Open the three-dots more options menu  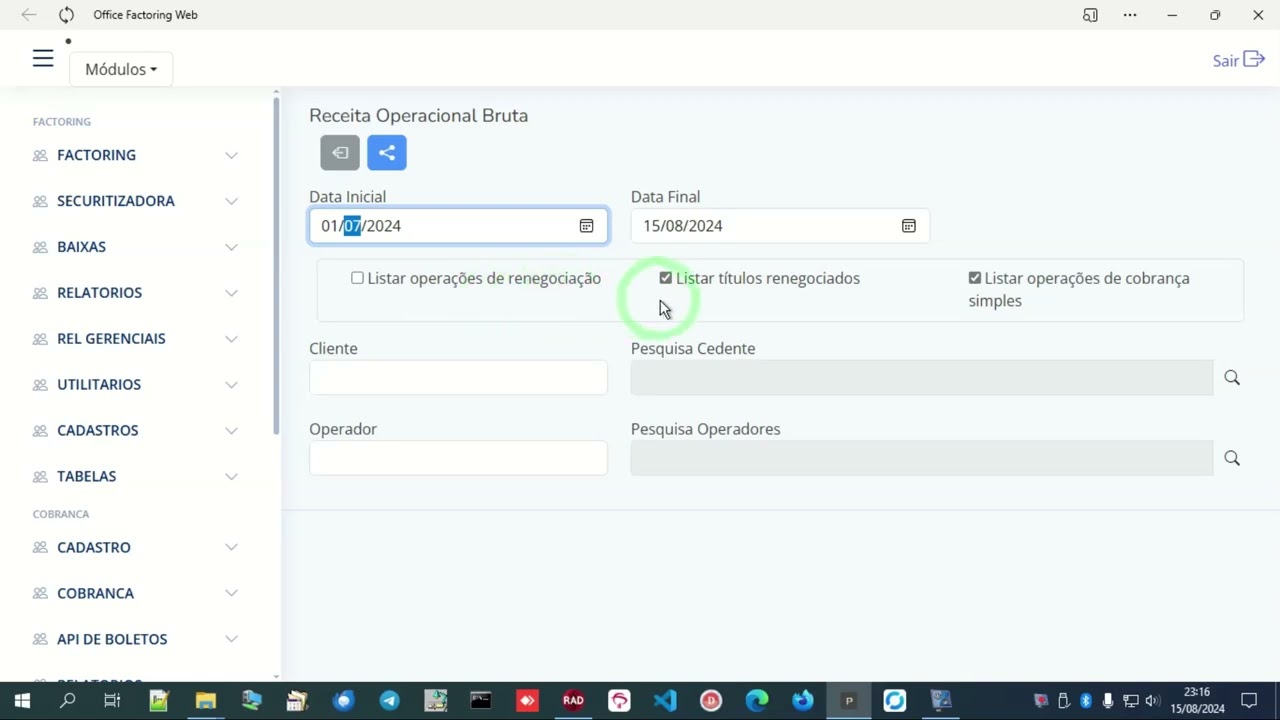coord(1130,15)
